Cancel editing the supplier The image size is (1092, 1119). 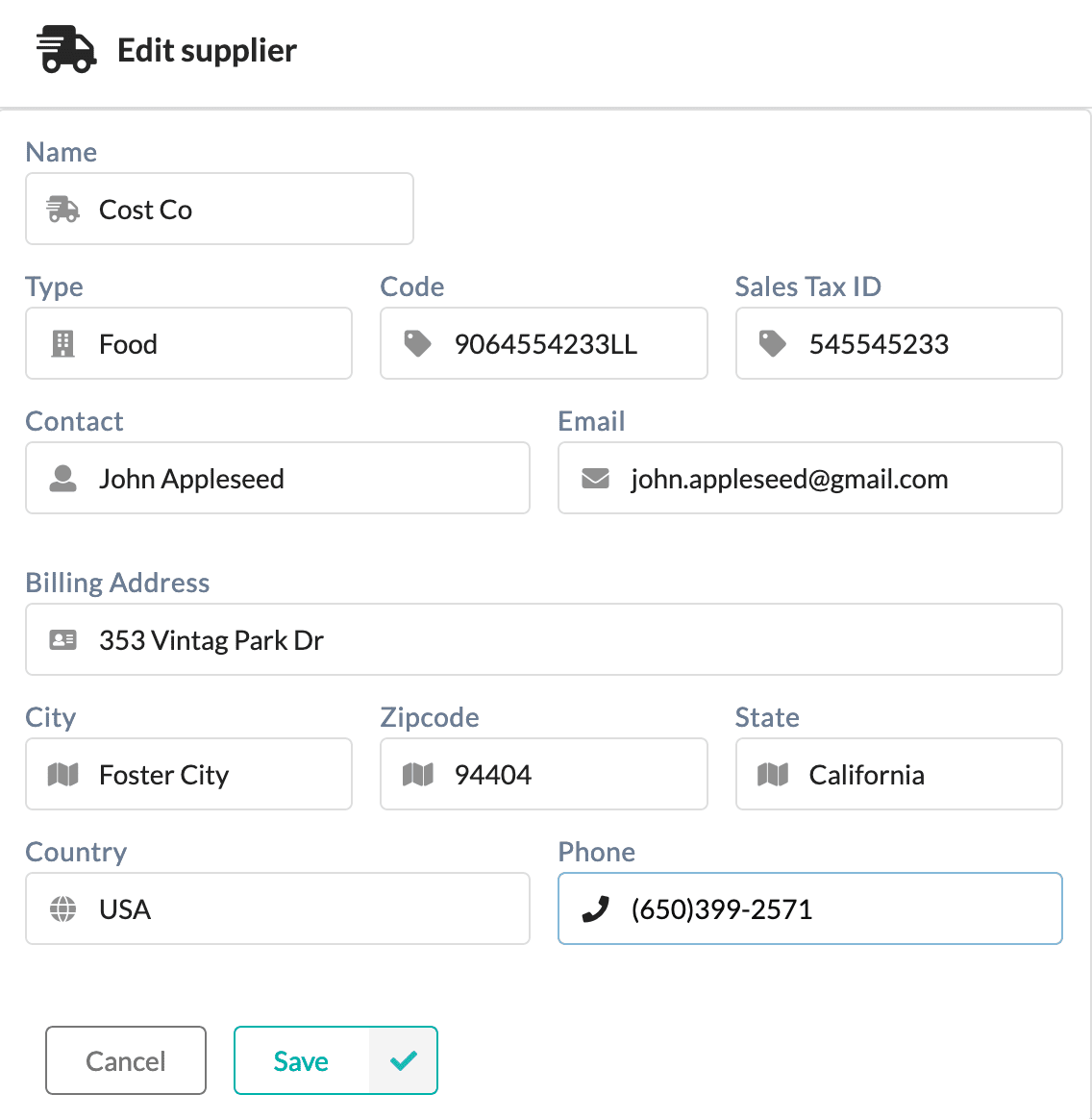pos(126,1060)
